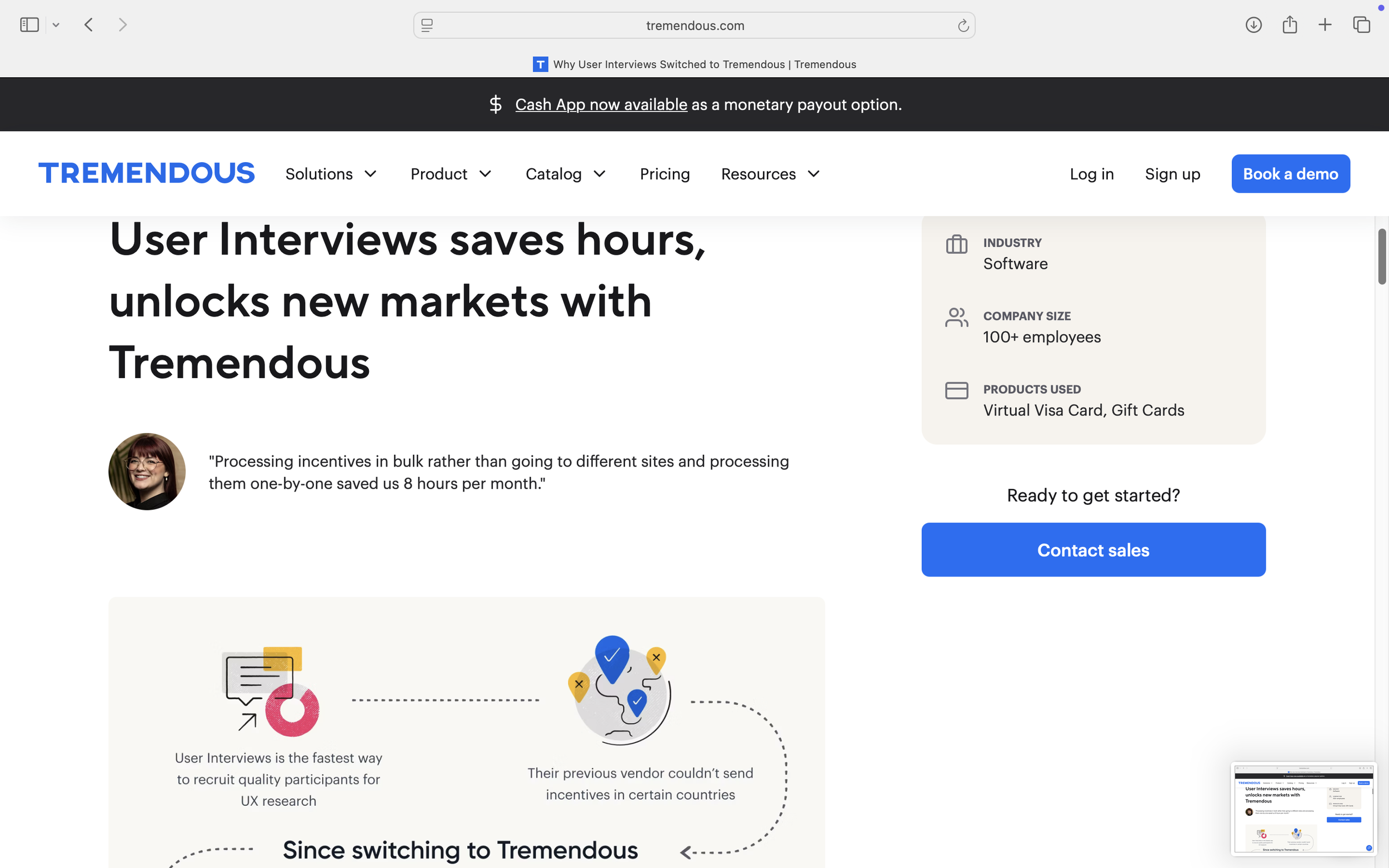Click Log in

point(1091,174)
